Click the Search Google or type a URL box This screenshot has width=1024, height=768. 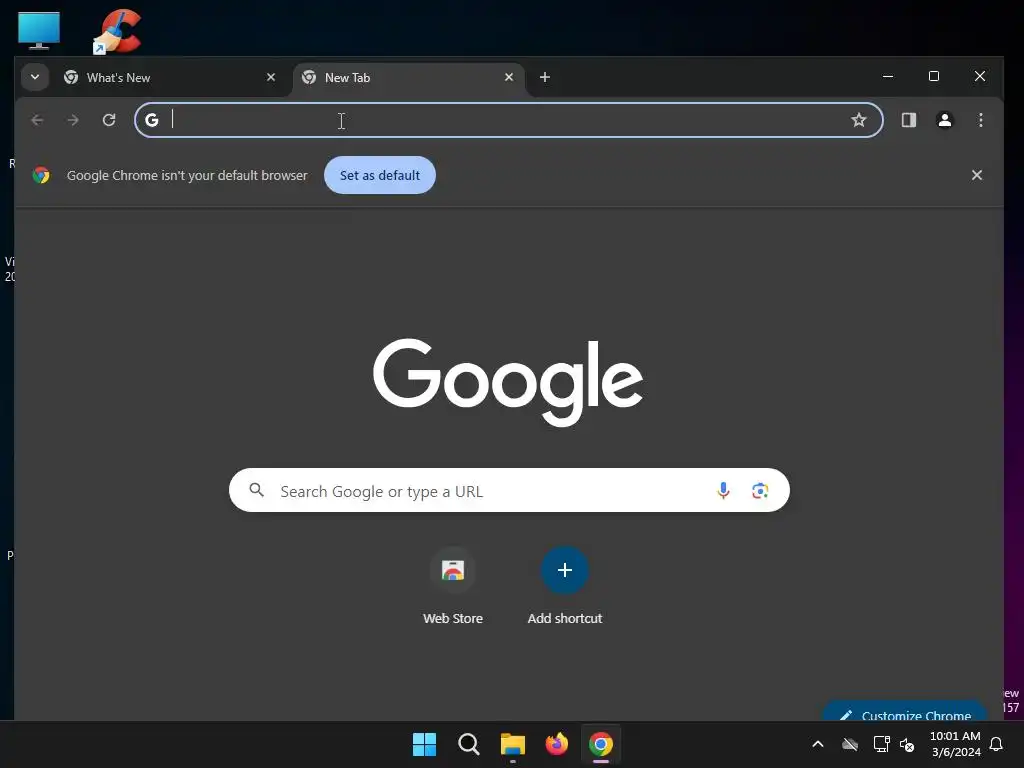[x=509, y=490]
